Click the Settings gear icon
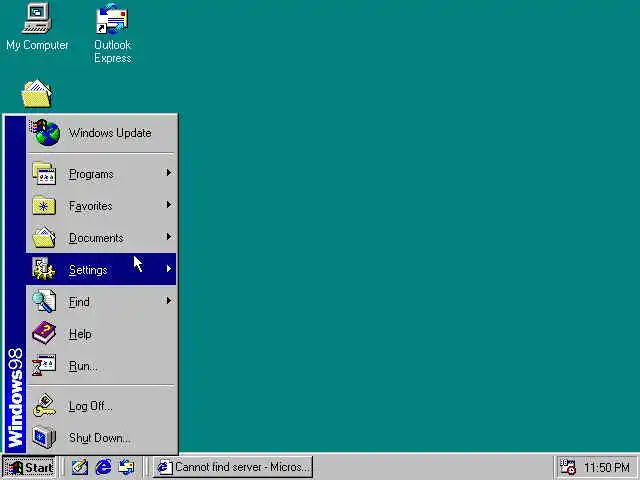The height and width of the screenshot is (480, 640). (44, 269)
